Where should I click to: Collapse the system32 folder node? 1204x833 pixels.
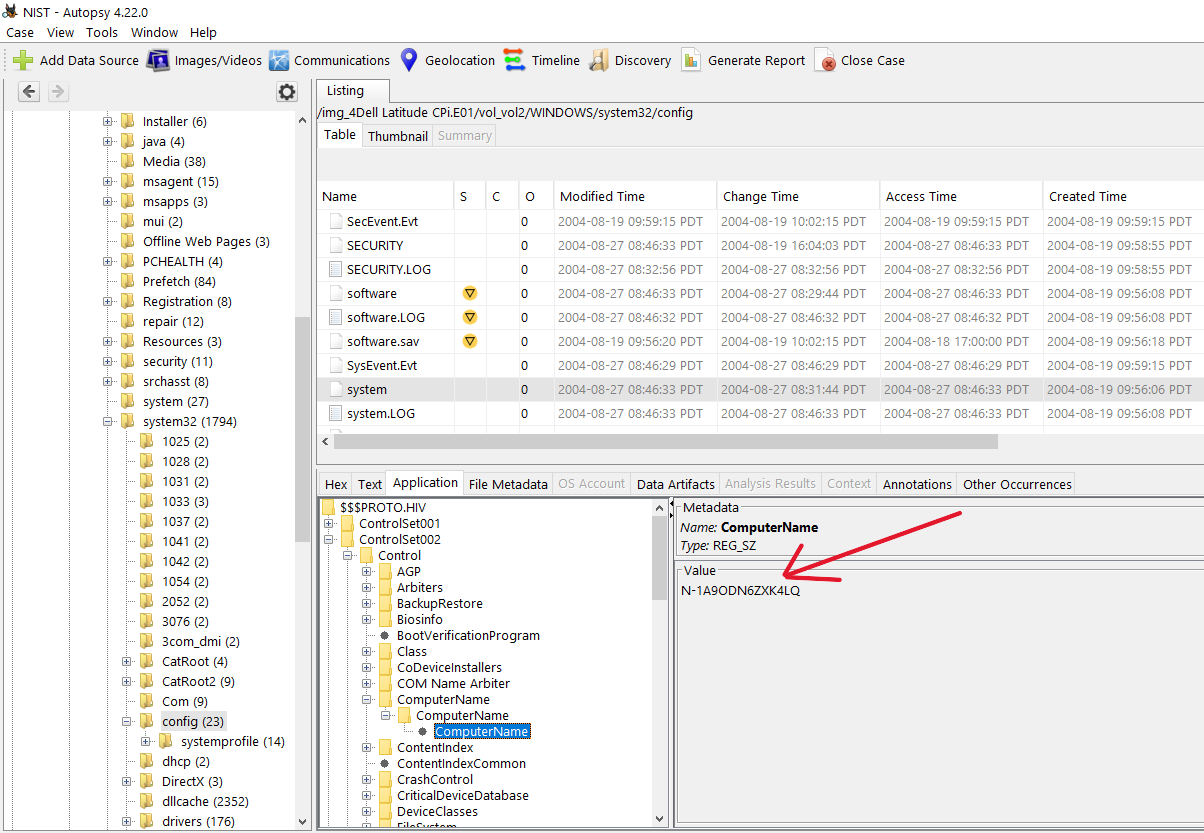[x=108, y=422]
